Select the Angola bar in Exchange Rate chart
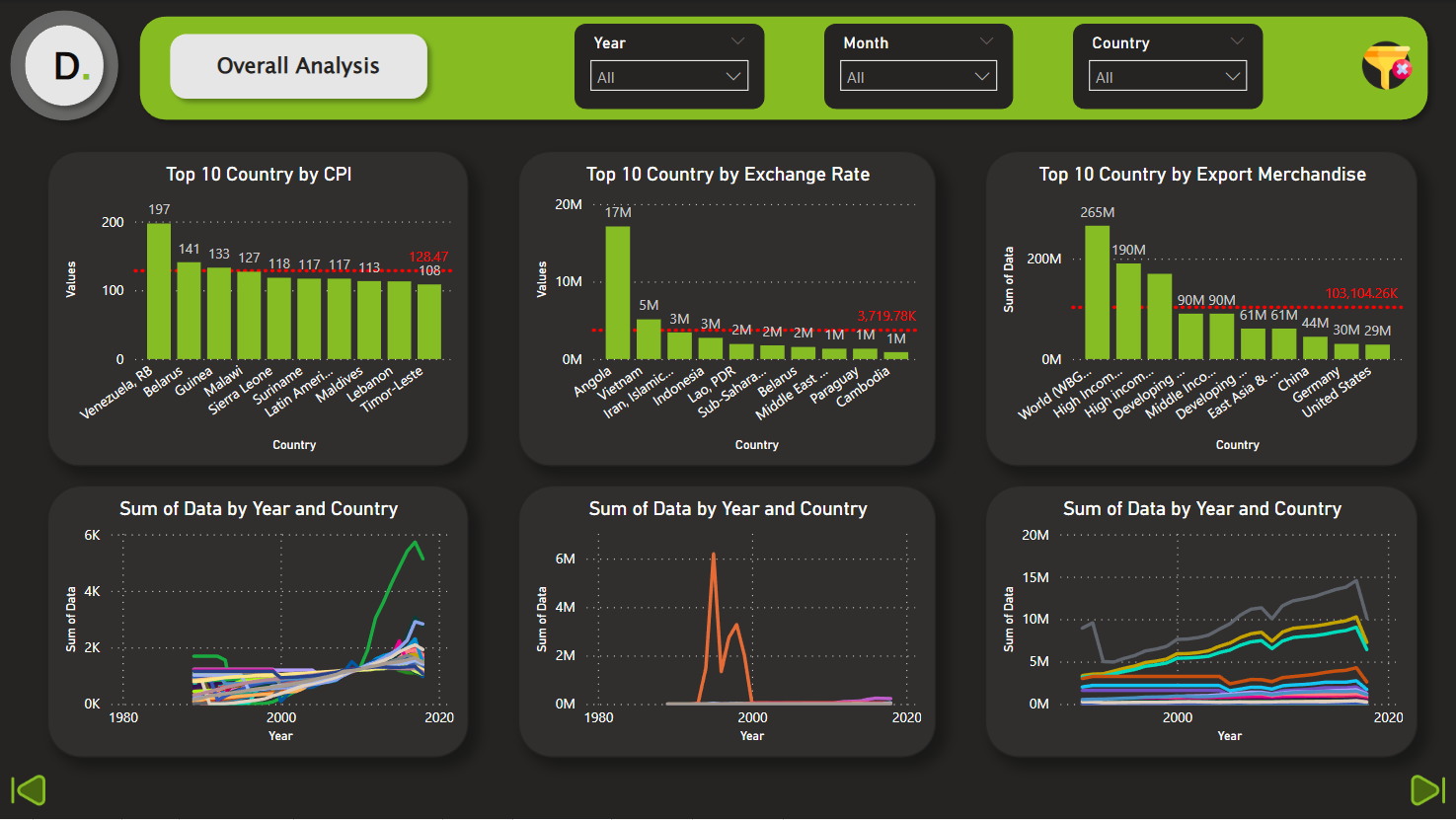 [x=618, y=293]
